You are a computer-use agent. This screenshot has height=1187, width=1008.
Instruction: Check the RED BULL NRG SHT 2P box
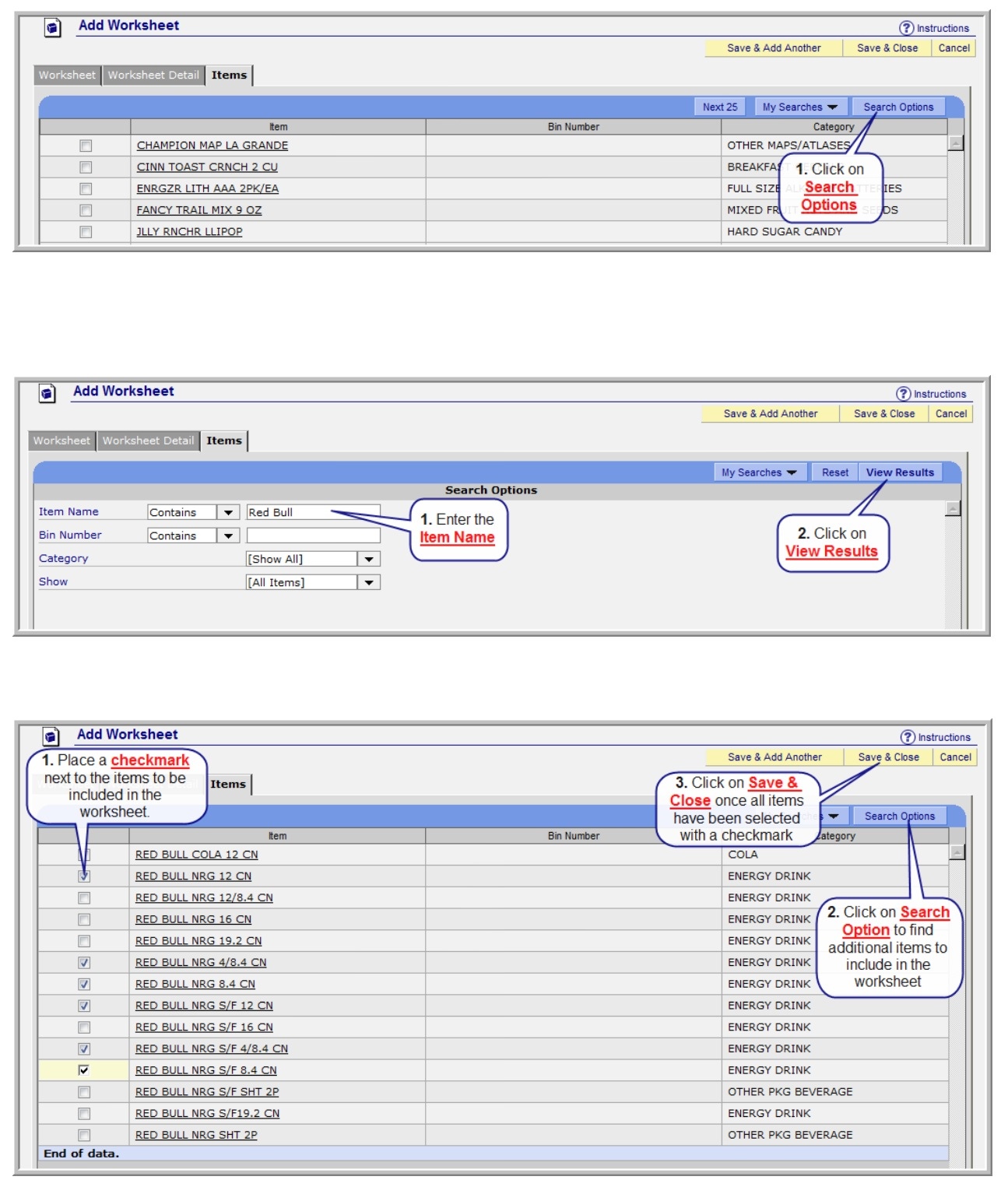(84, 1136)
